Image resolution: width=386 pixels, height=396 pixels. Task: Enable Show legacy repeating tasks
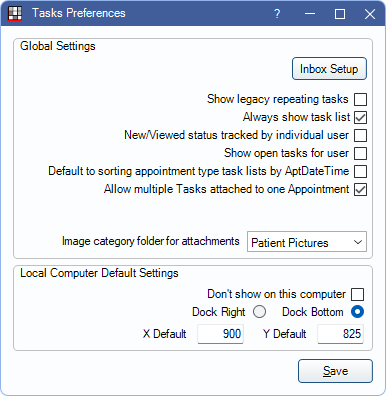[361, 99]
